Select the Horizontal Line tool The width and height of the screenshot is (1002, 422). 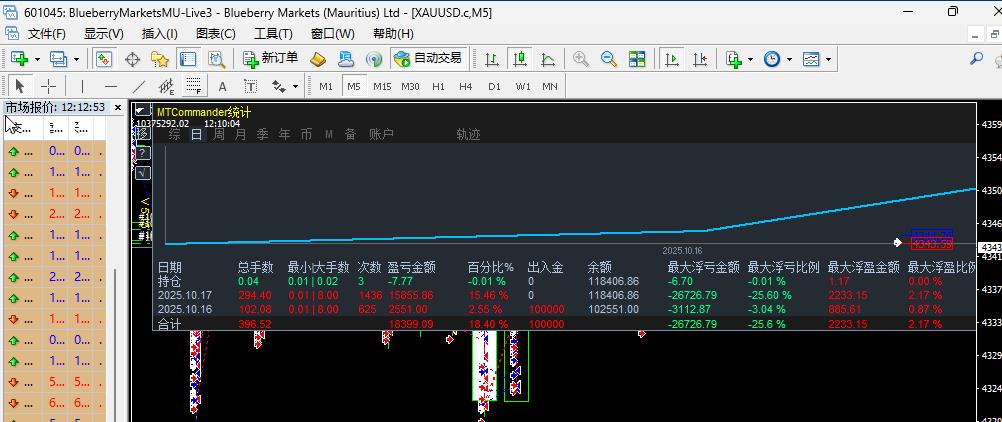coord(111,86)
